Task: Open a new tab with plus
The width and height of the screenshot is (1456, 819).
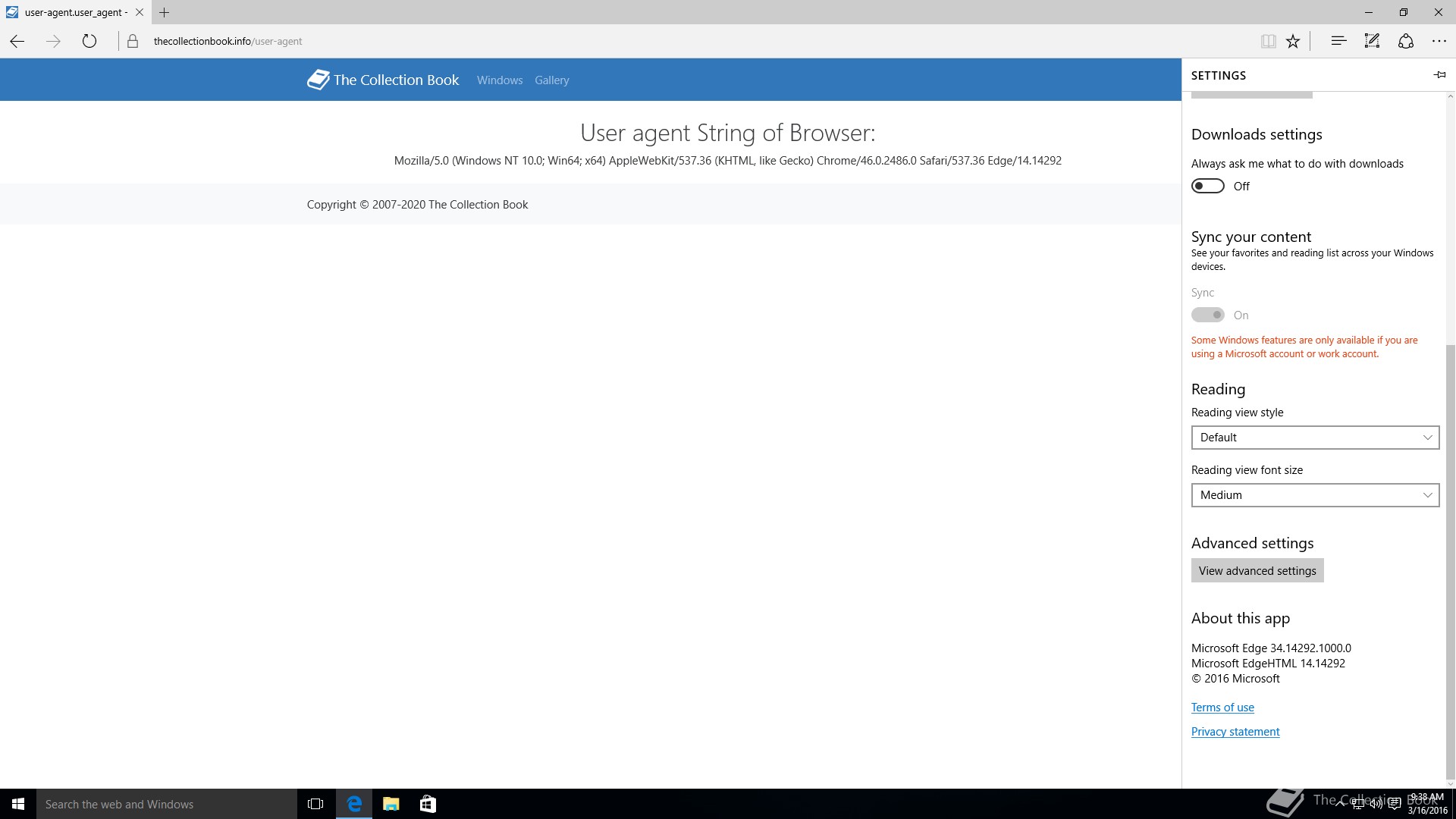Action: (x=164, y=12)
